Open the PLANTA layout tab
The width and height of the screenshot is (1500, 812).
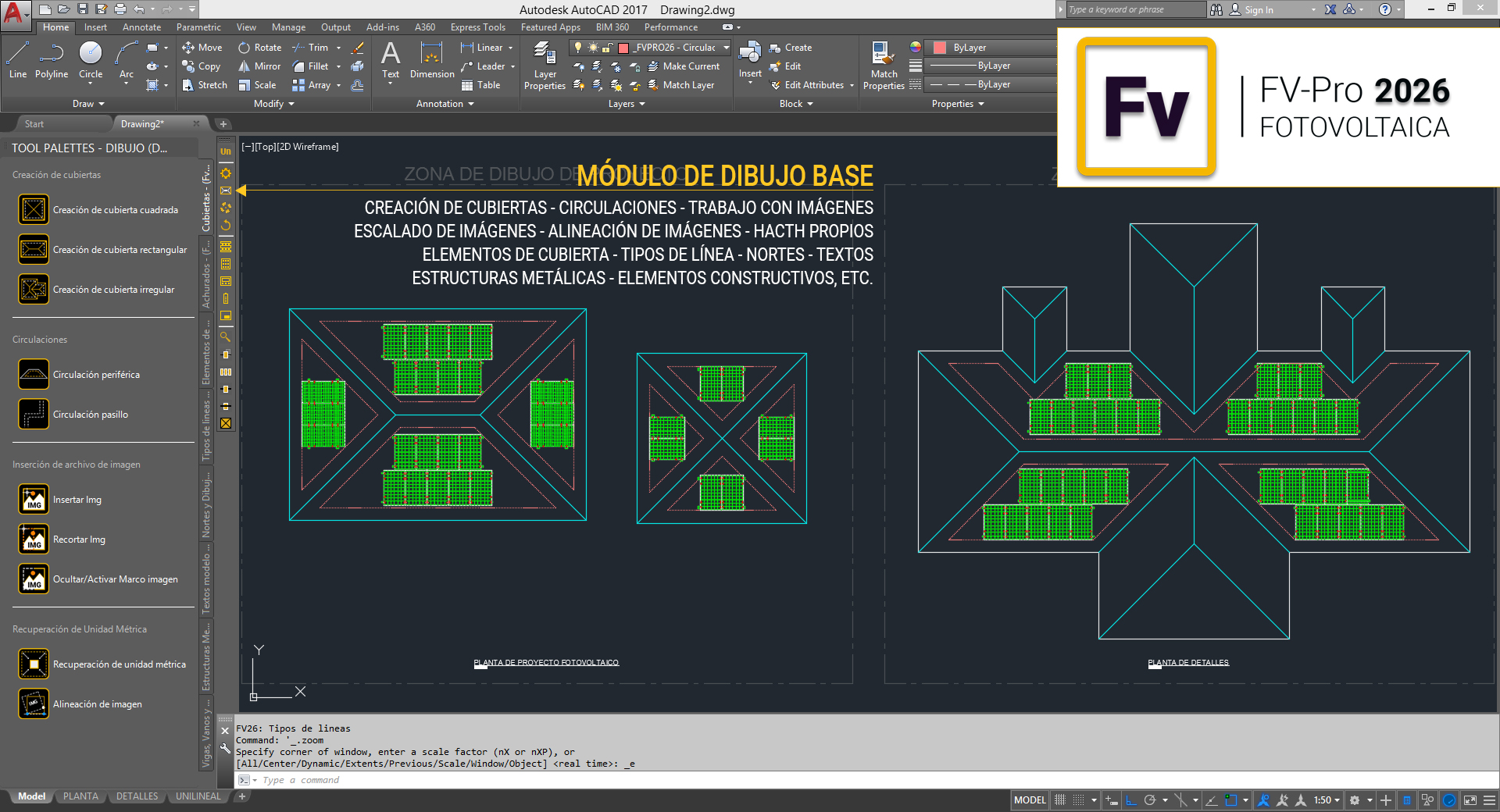click(80, 796)
